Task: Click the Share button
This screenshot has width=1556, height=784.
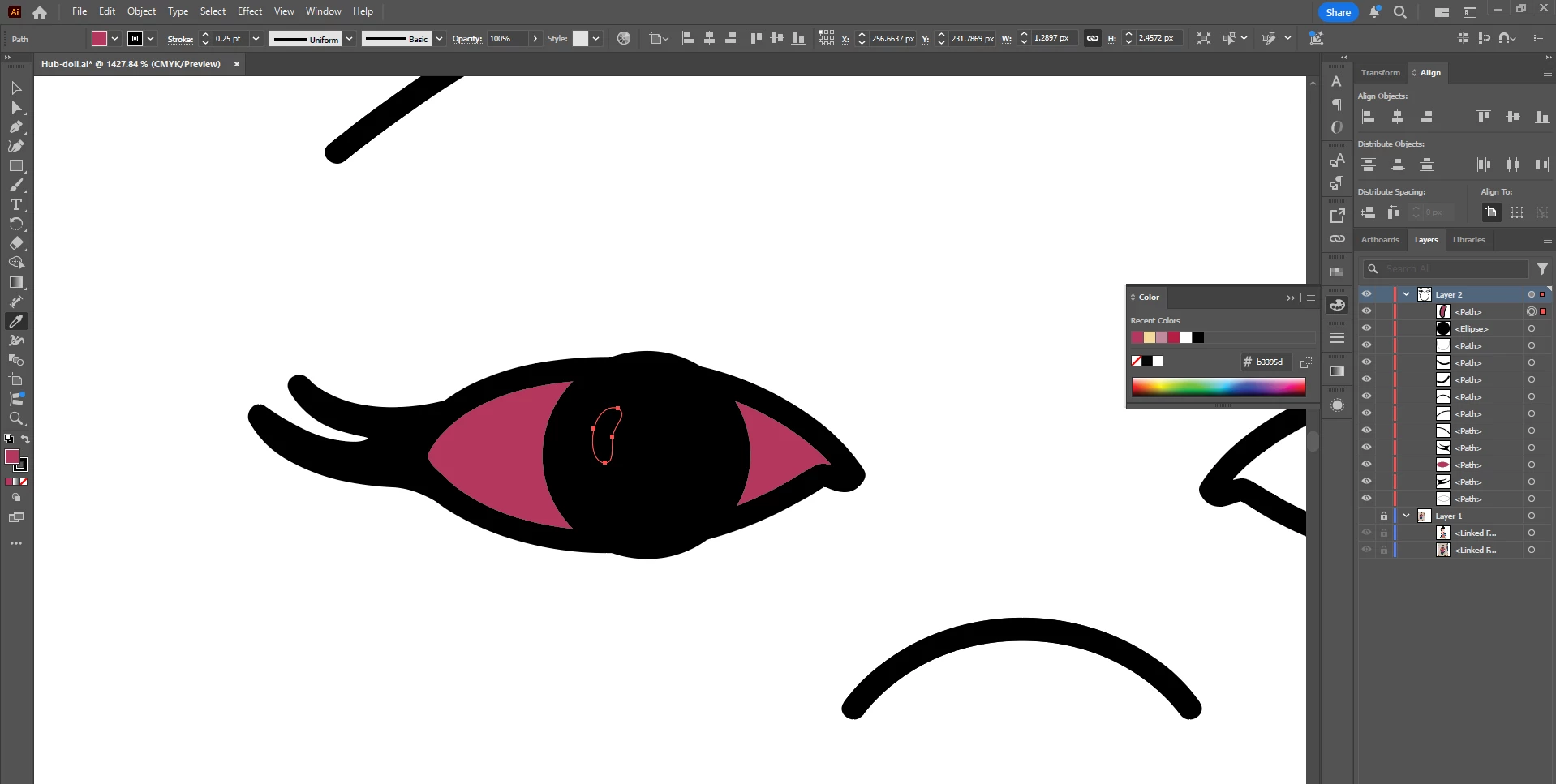Action: point(1339,12)
